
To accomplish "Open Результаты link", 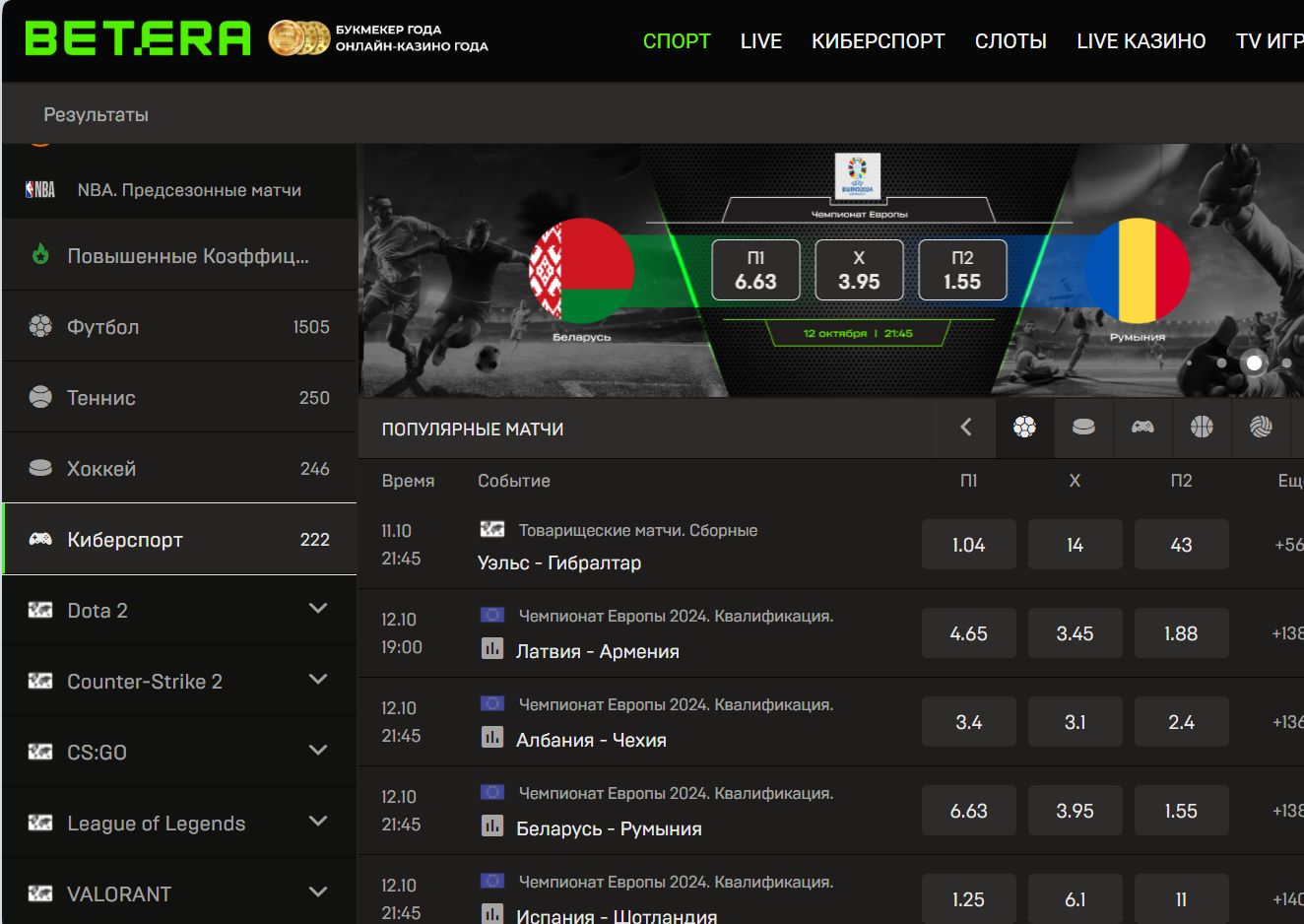I will [96, 114].
